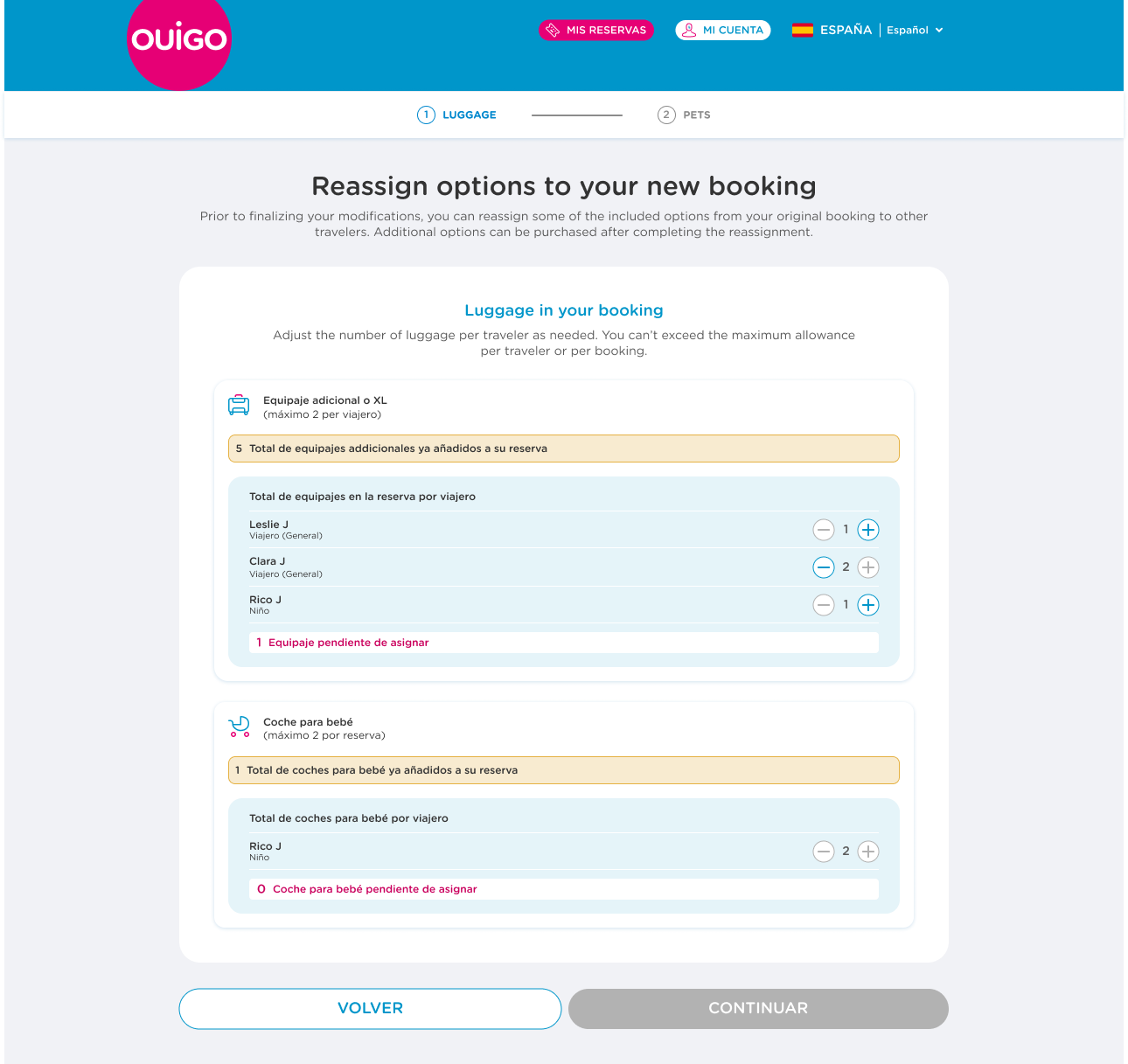Increase Rico J luggage count
The height and width of the screenshot is (1064, 1128).
click(868, 605)
